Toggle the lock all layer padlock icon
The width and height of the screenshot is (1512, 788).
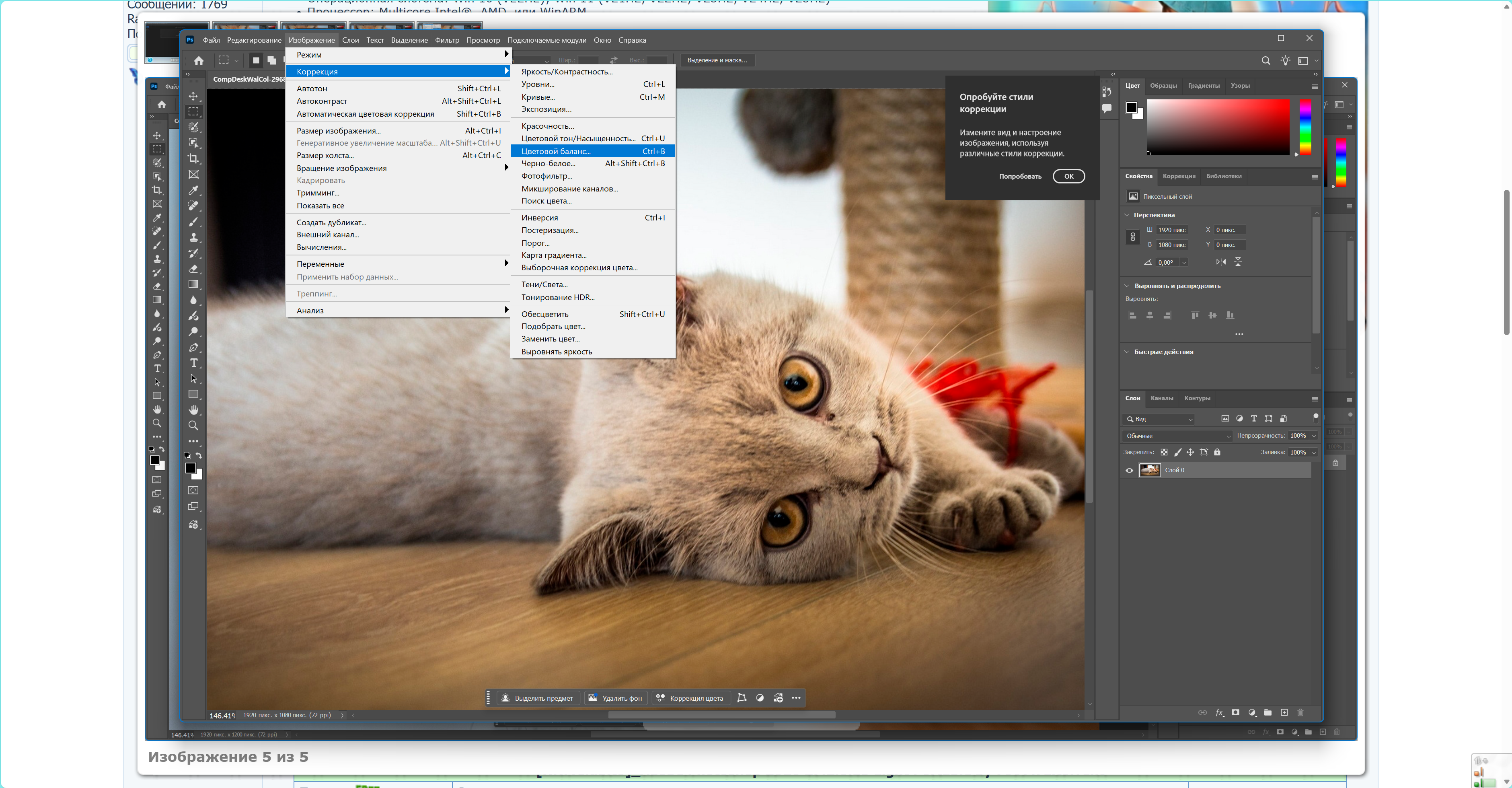point(1217,452)
